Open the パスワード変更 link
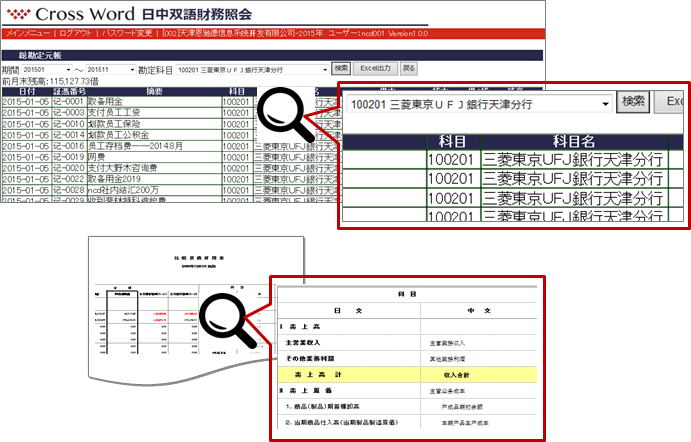The image size is (691, 442). coord(127,33)
